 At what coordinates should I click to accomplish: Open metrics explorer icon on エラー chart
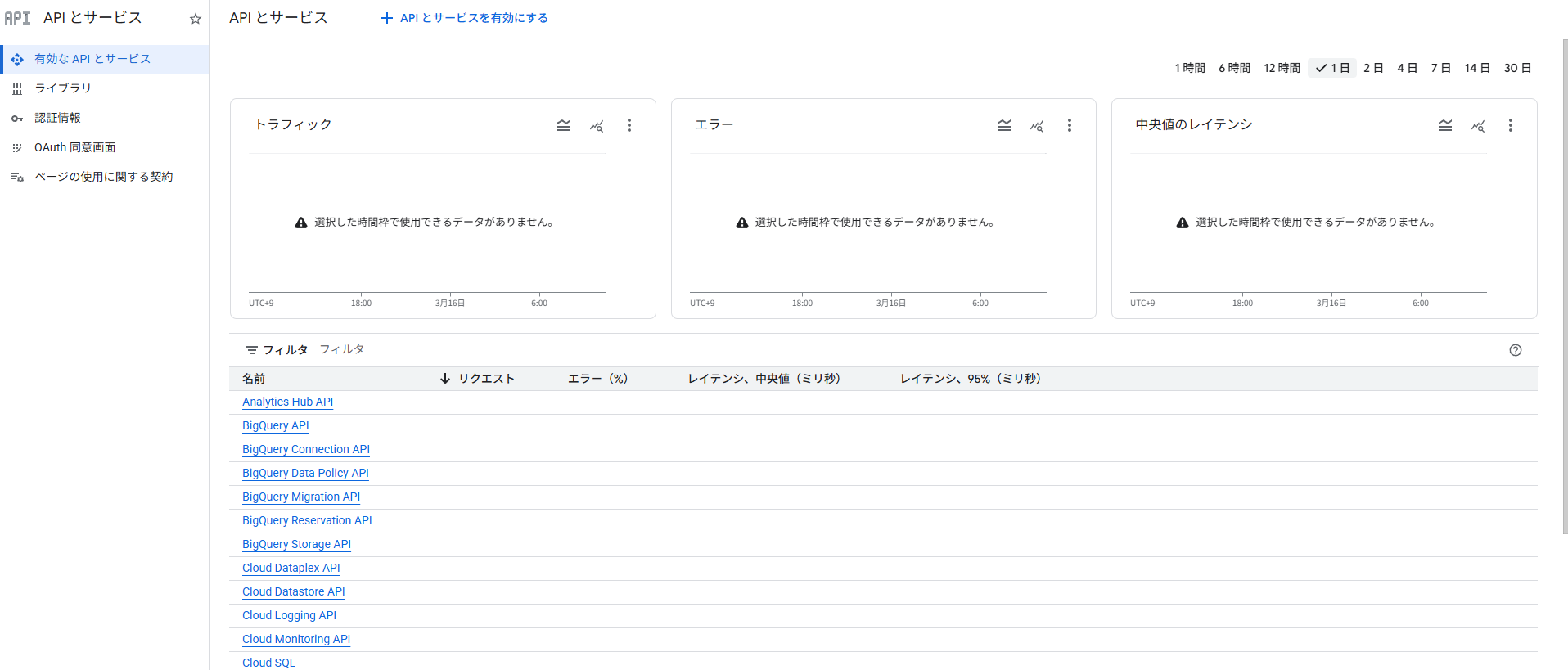(x=1037, y=126)
